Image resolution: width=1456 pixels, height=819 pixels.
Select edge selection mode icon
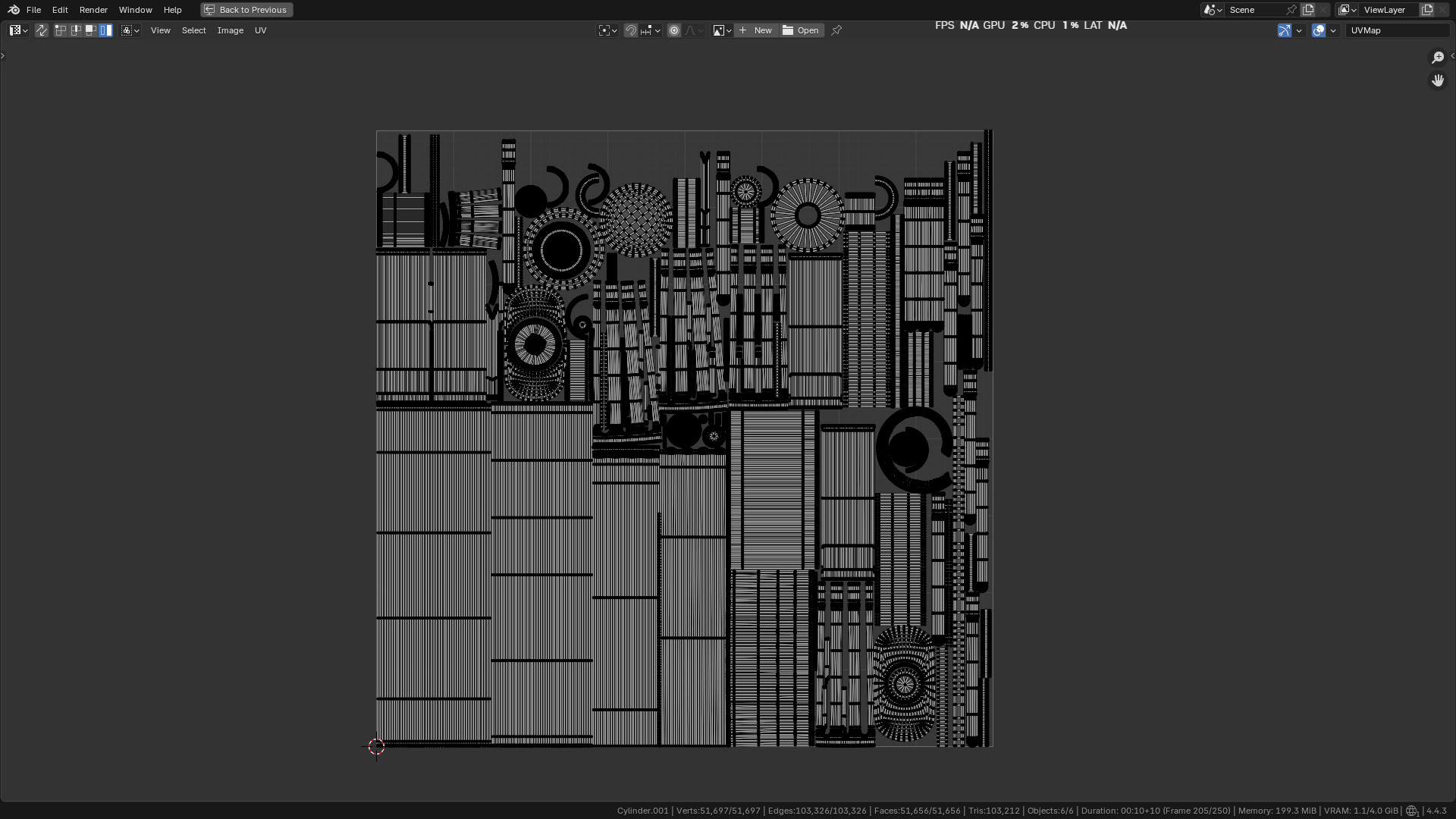pos(76,30)
